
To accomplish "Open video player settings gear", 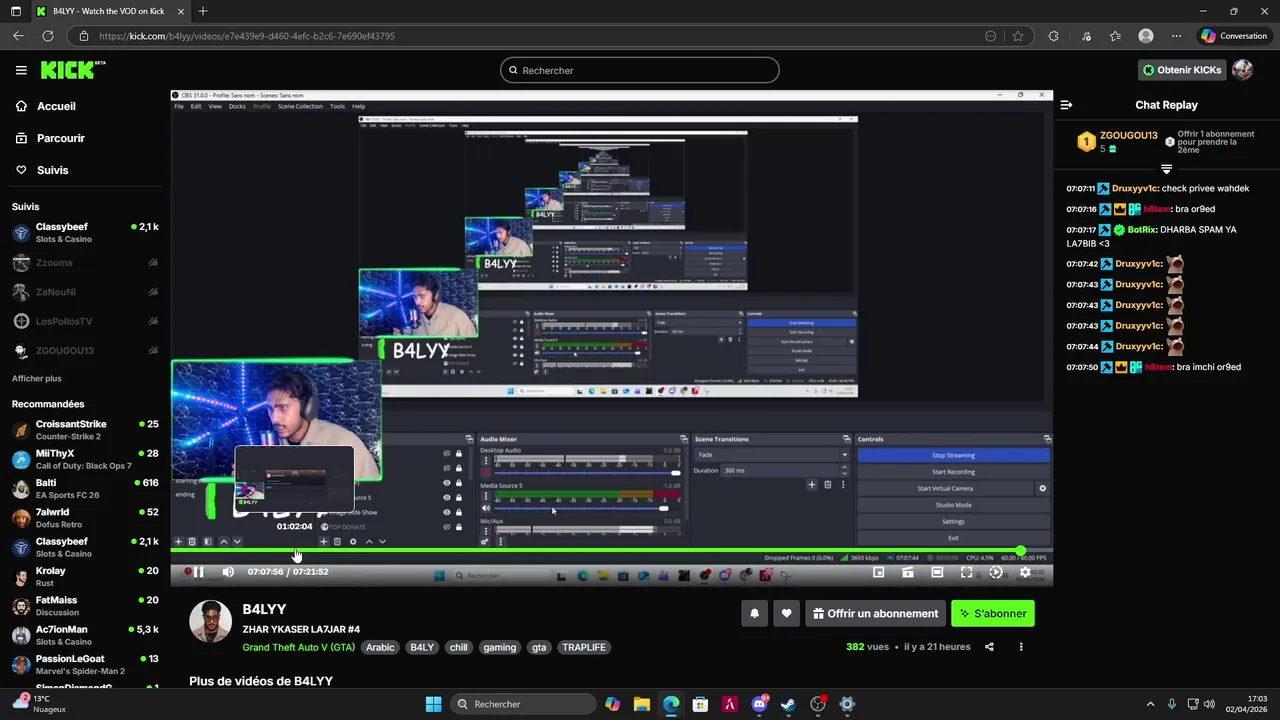I will tap(1025, 572).
